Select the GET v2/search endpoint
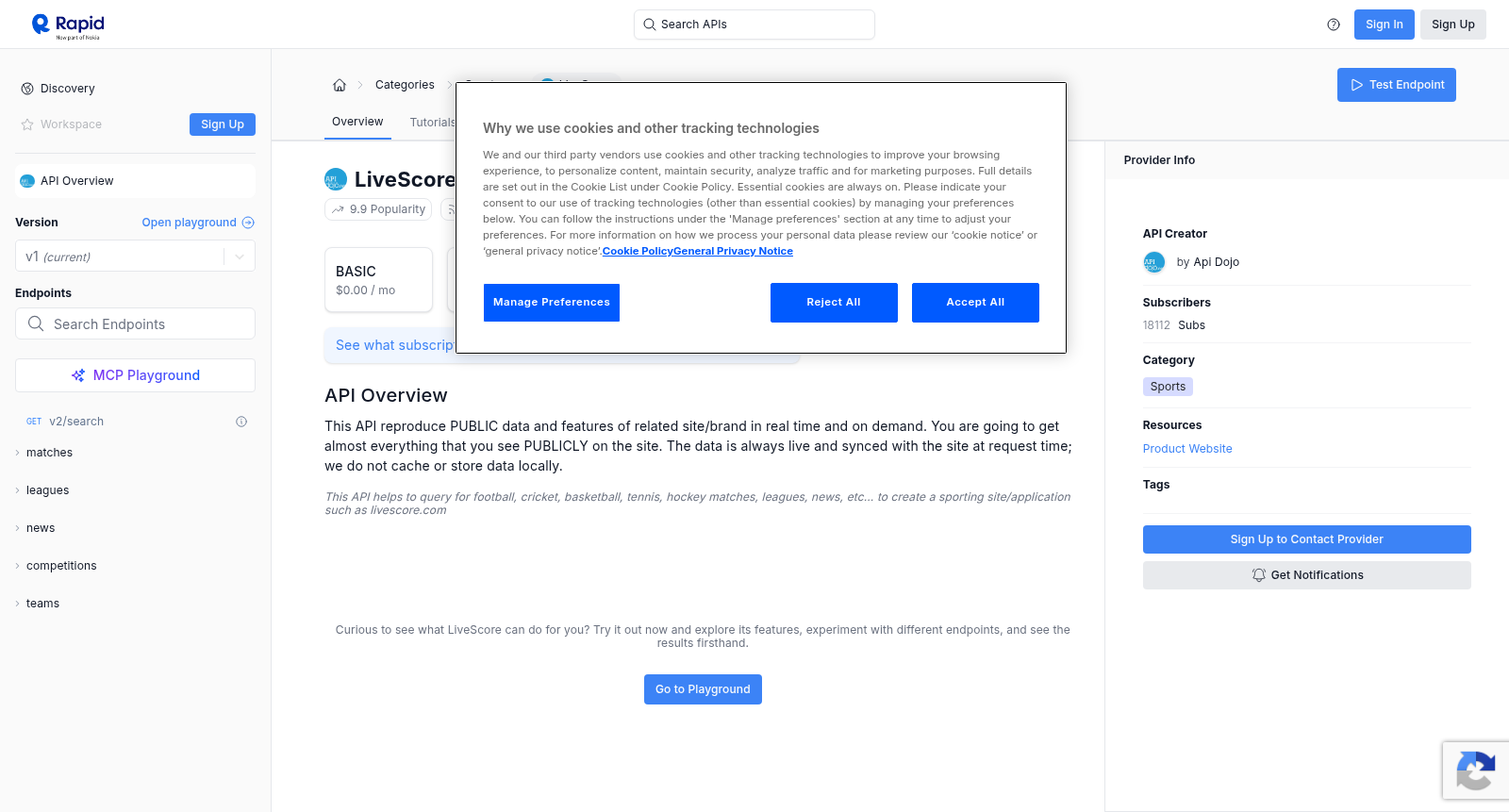 (x=135, y=422)
